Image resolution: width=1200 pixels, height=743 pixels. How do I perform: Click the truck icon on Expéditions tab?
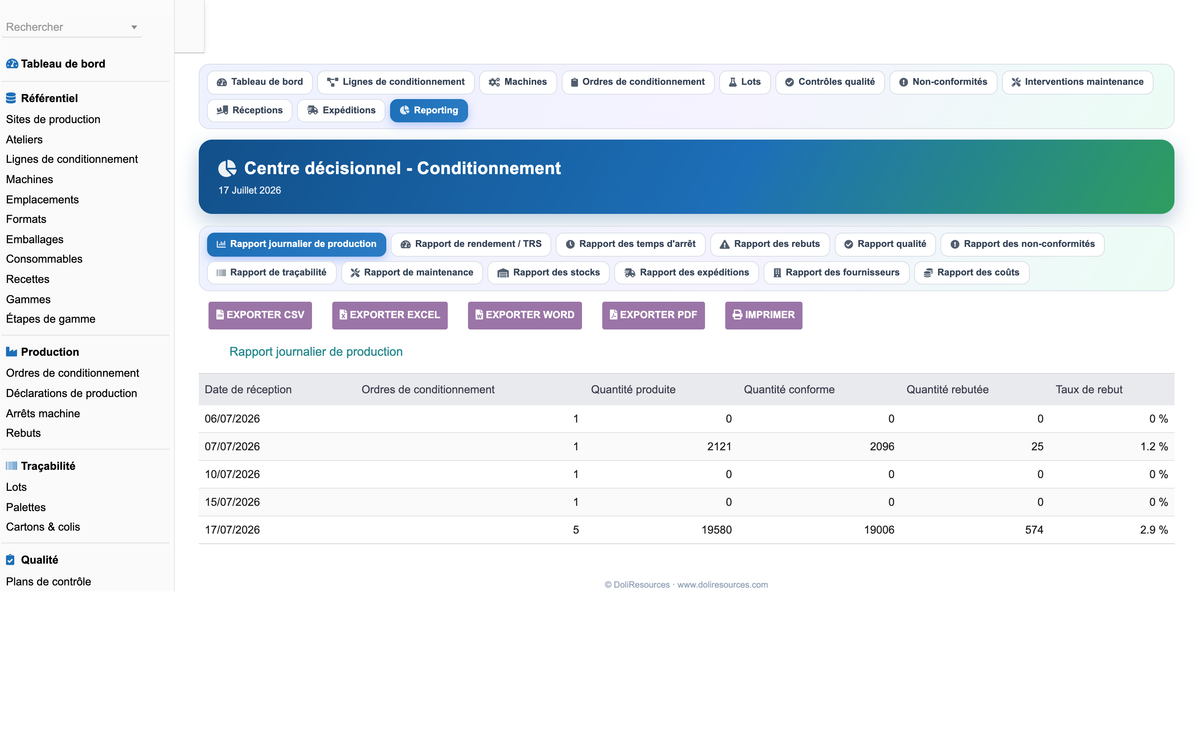click(x=313, y=110)
